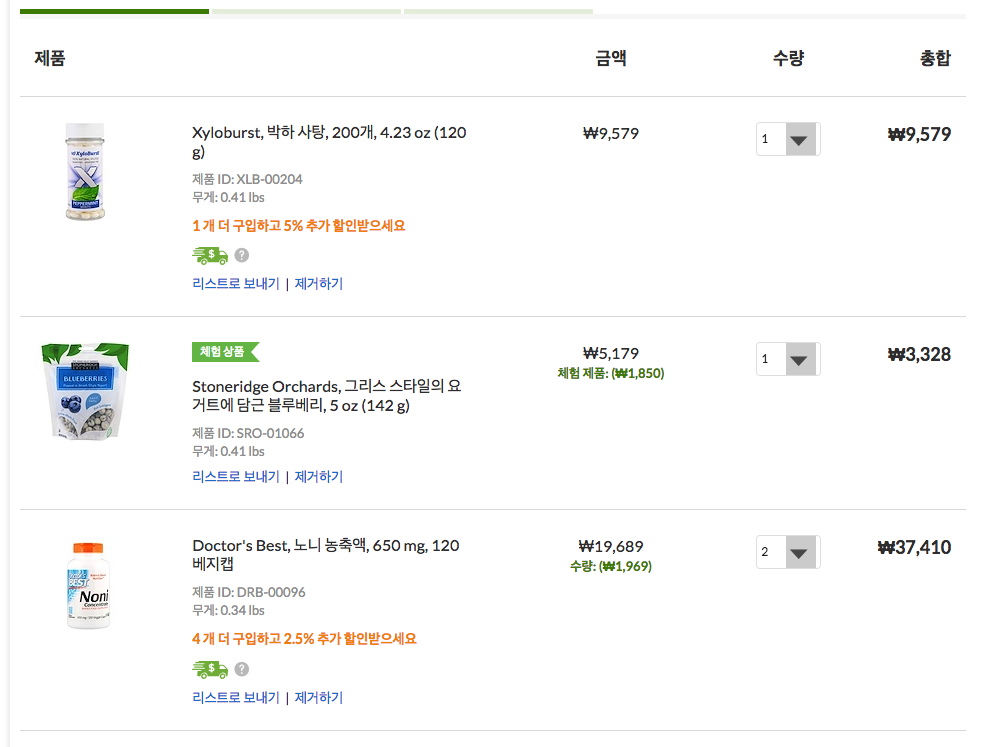Remove Stoneridge Orchards blueberries from cart

319,476
